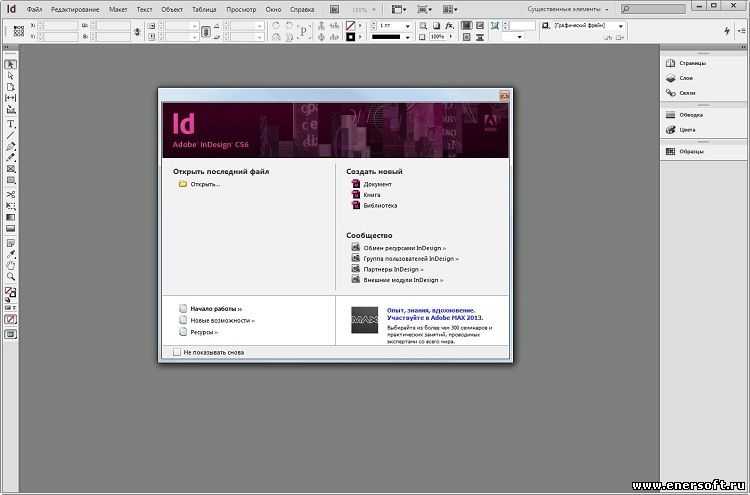Open the Просмотр menu

tap(241, 9)
